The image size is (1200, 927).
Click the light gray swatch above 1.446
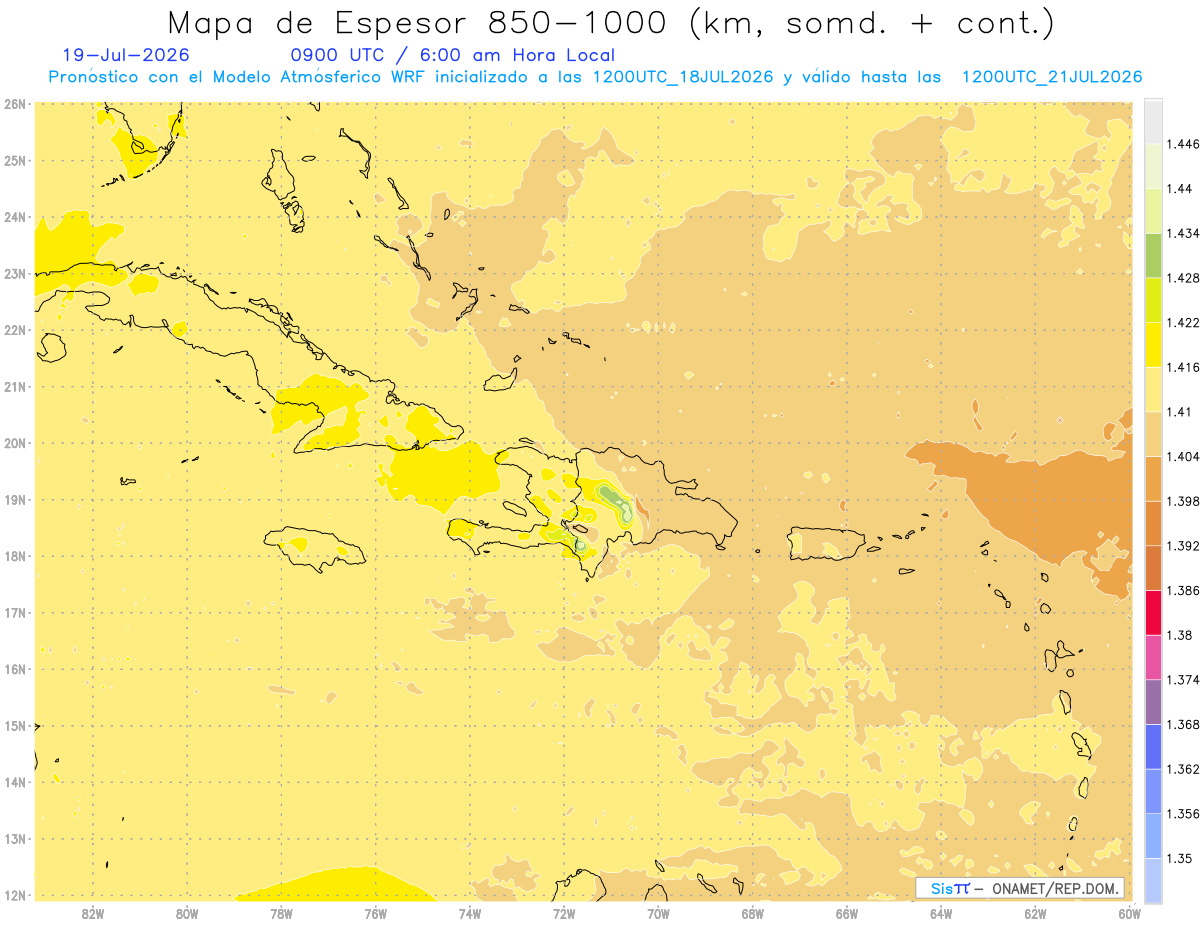tap(1153, 121)
